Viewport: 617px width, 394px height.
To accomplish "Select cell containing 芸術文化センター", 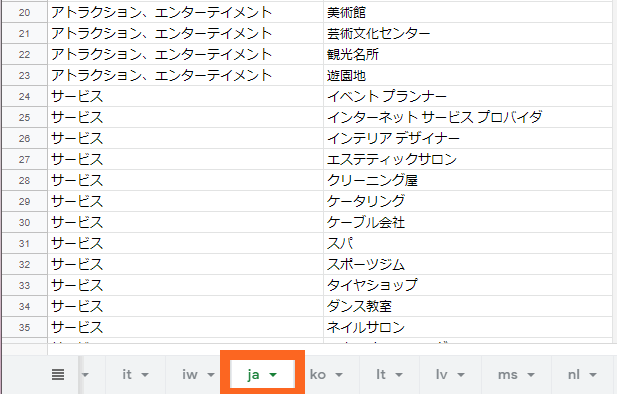I will (468, 33).
